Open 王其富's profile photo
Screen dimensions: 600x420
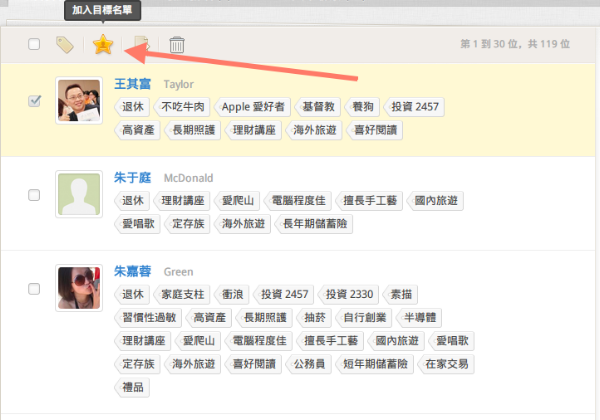(79, 101)
